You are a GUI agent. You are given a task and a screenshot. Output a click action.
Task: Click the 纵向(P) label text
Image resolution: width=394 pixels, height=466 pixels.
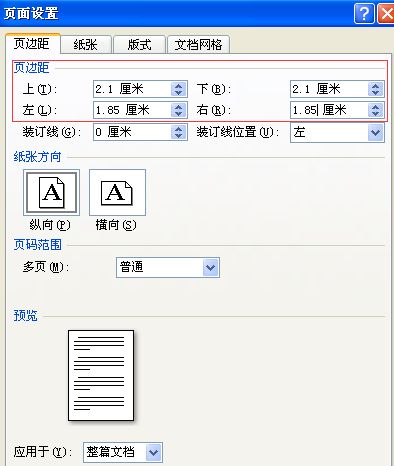click(50, 225)
